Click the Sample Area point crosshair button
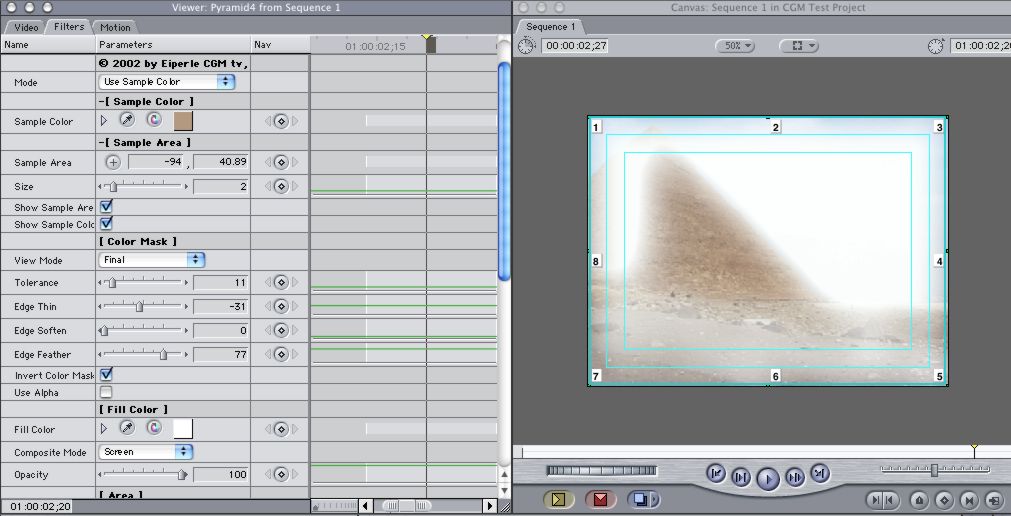Viewport: 1011px width, 516px height. (113, 162)
